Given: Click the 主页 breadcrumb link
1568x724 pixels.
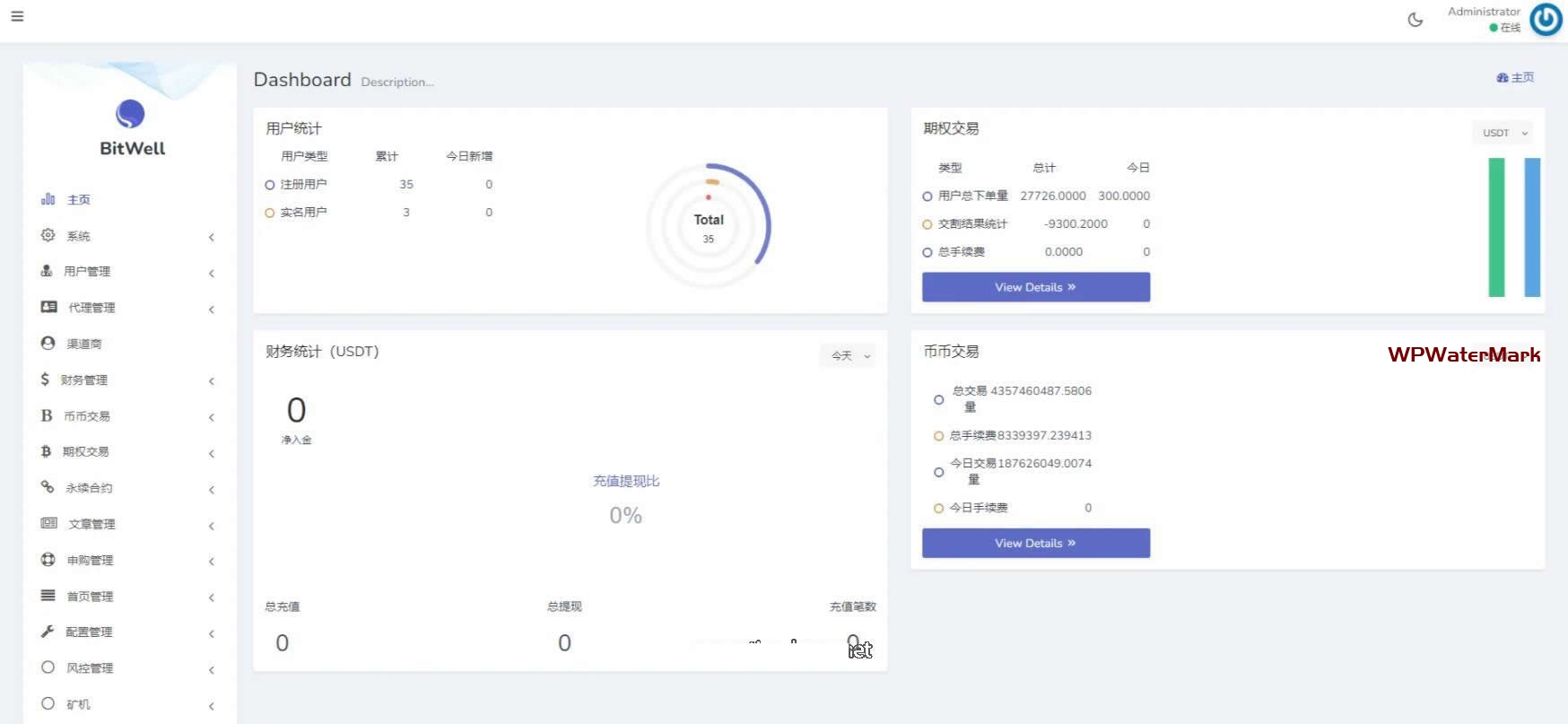Looking at the screenshot, I should [1516, 78].
